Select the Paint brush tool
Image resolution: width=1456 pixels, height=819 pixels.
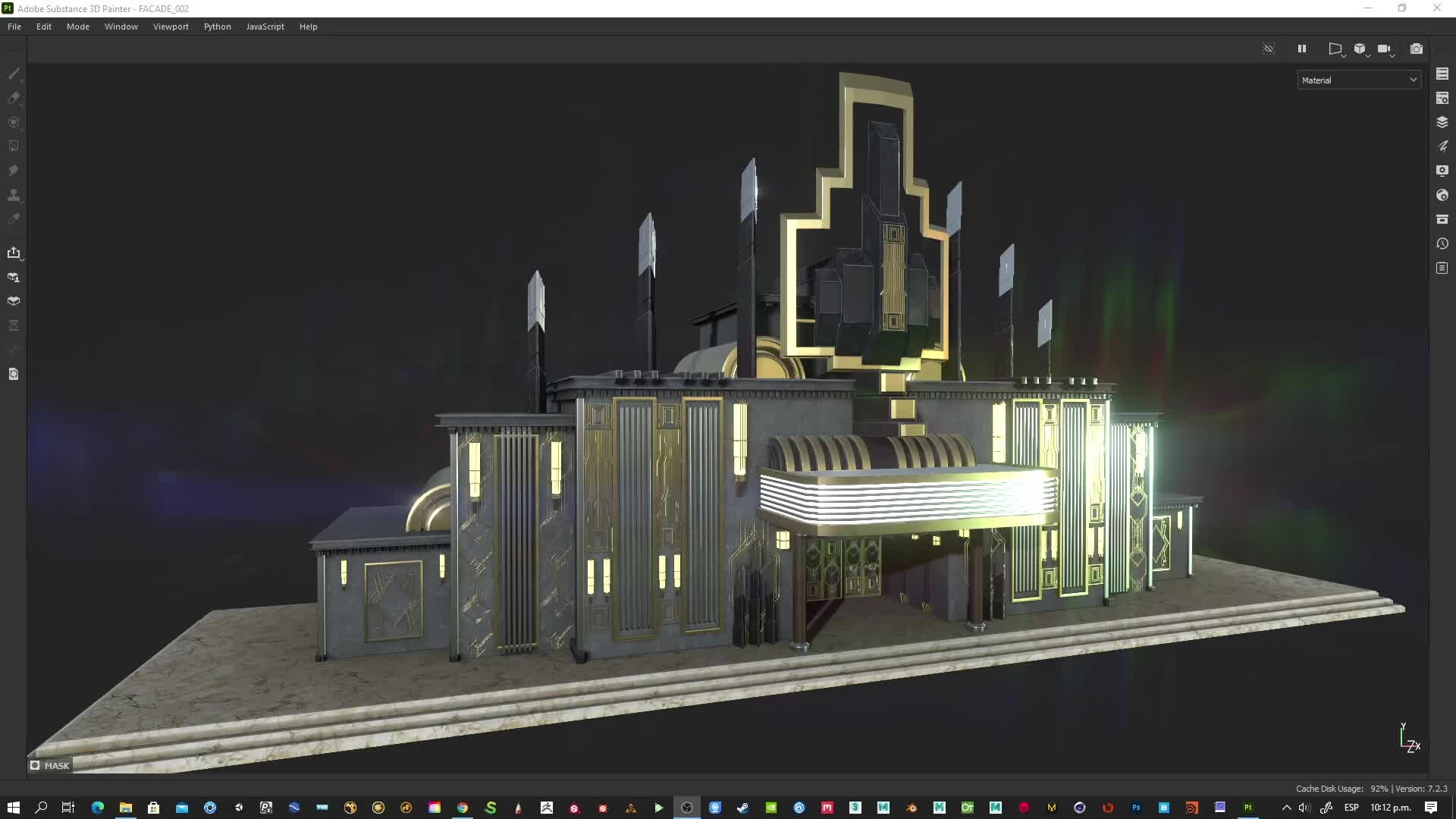(x=14, y=74)
